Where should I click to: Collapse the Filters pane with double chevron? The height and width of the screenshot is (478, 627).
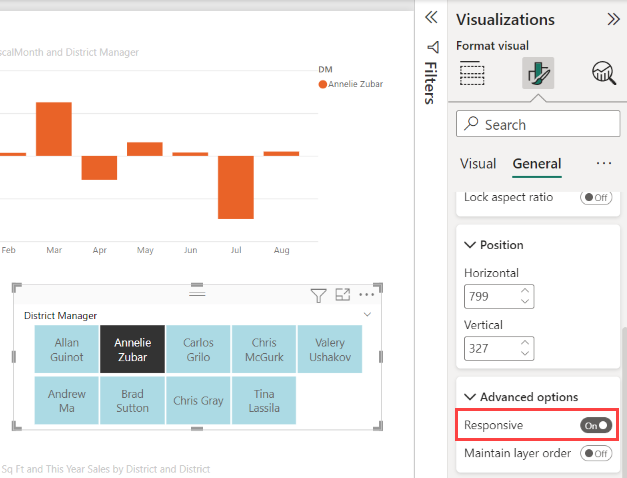tap(431, 17)
